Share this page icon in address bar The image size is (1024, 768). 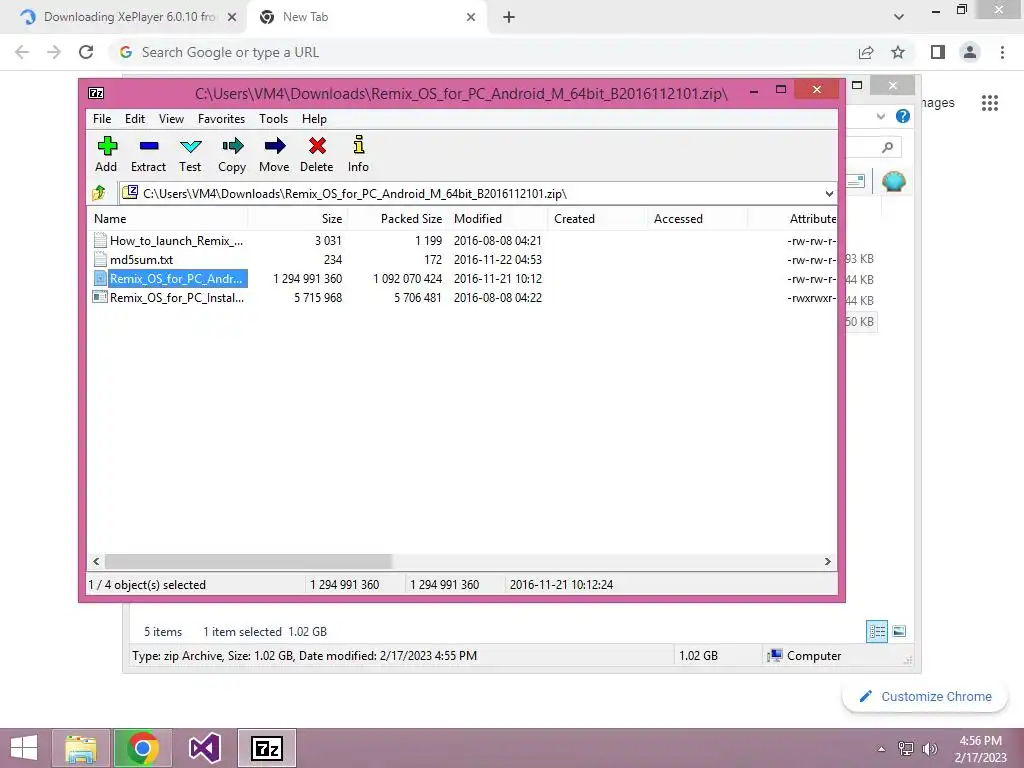[x=866, y=52]
